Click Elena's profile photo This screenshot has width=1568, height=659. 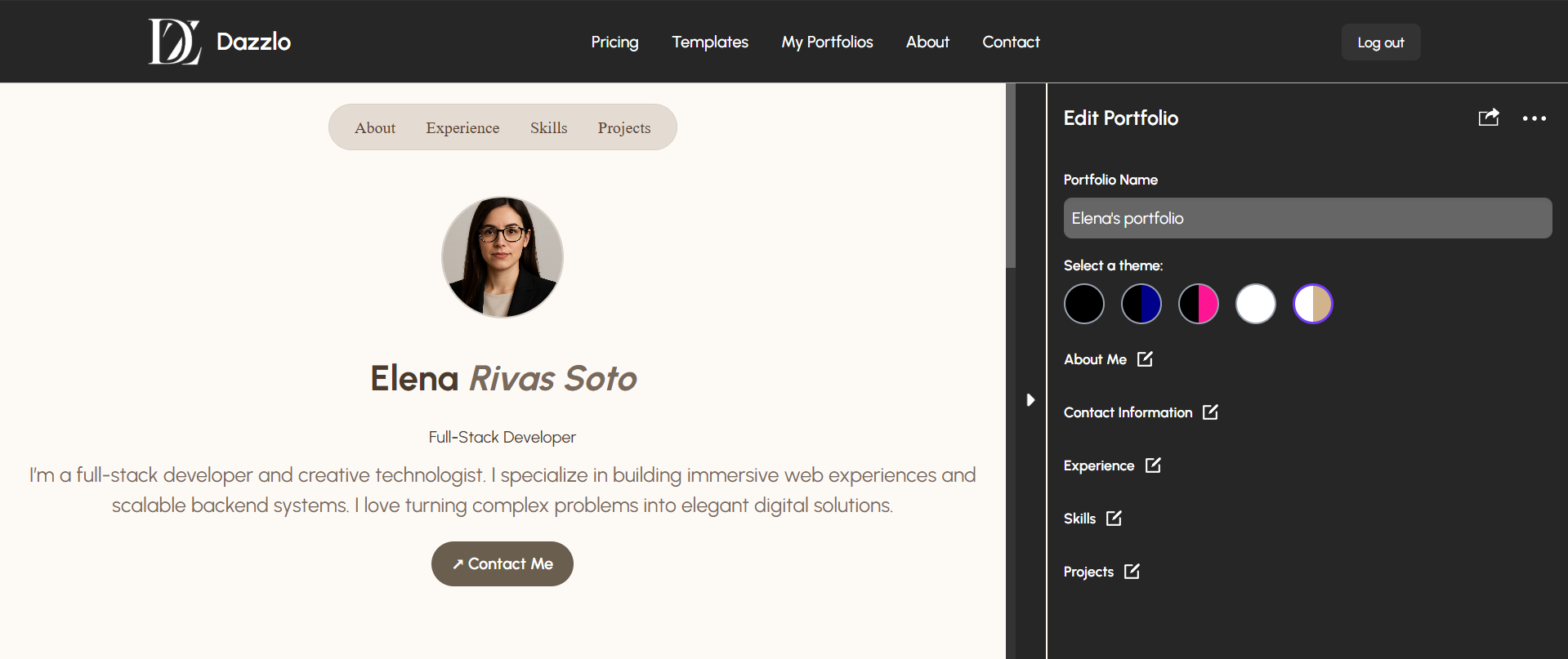(x=503, y=256)
